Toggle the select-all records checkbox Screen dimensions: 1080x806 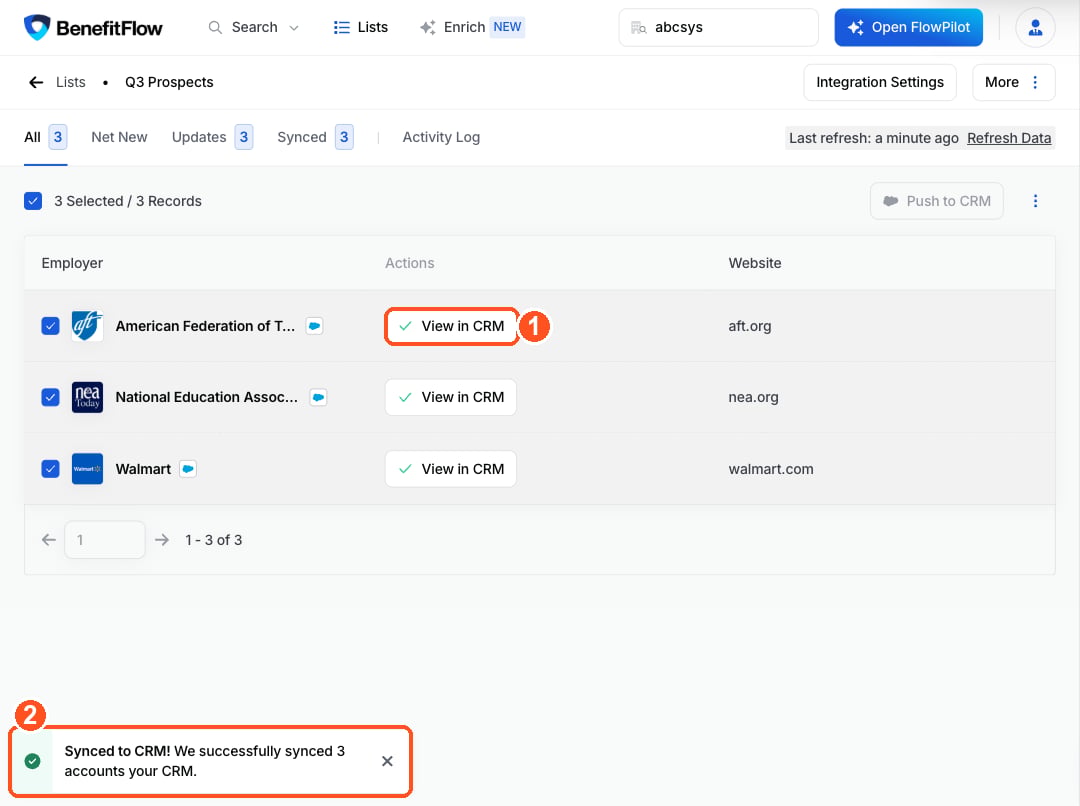coord(33,201)
